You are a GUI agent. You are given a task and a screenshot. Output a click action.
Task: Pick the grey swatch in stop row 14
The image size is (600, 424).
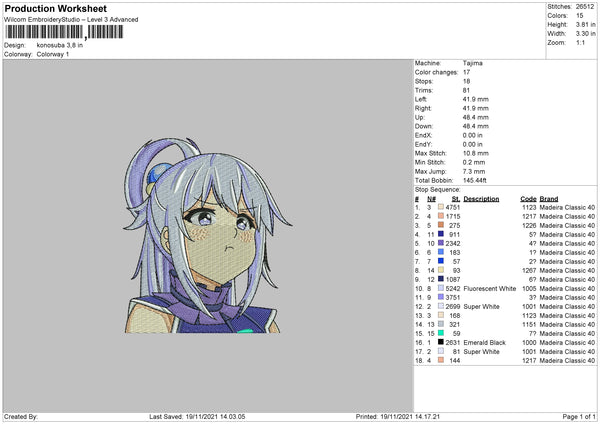(441, 324)
